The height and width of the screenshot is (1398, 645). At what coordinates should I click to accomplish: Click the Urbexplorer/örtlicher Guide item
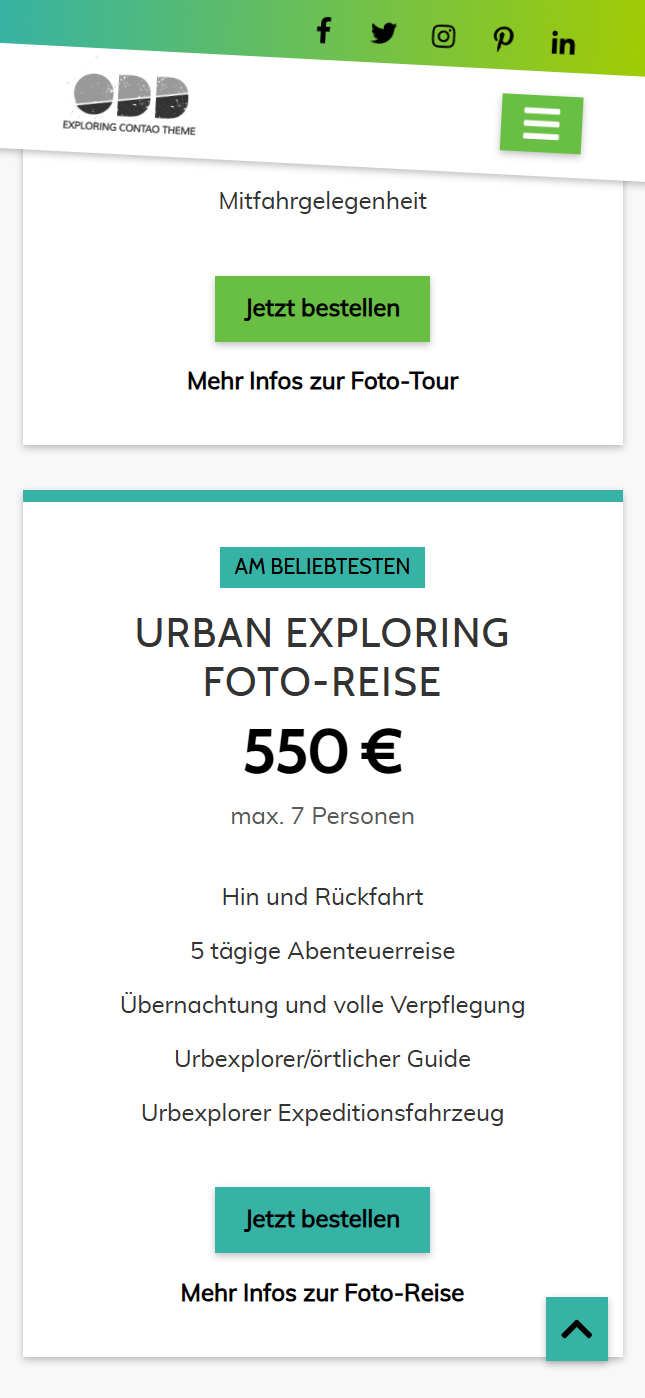tap(322, 1059)
